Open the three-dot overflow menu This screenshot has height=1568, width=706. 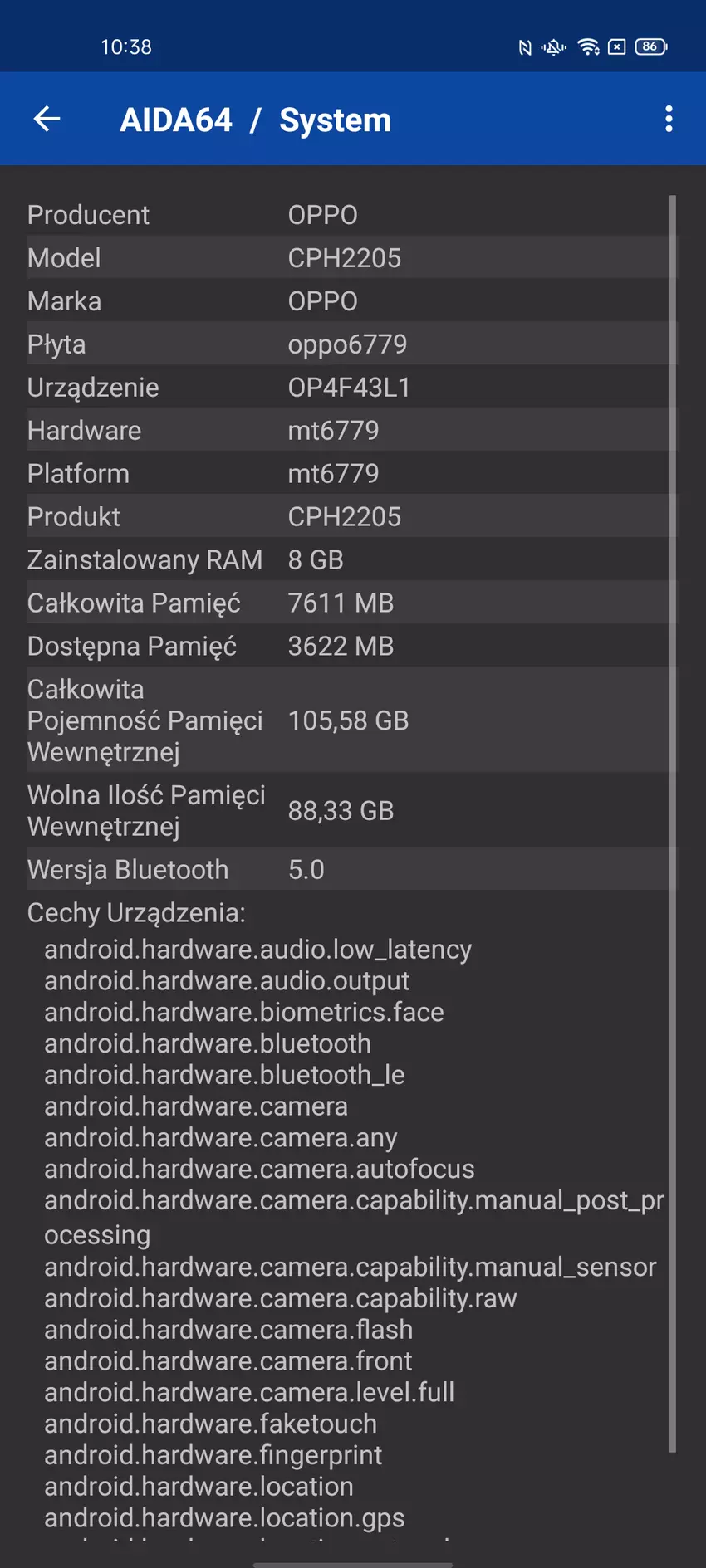pos(669,120)
